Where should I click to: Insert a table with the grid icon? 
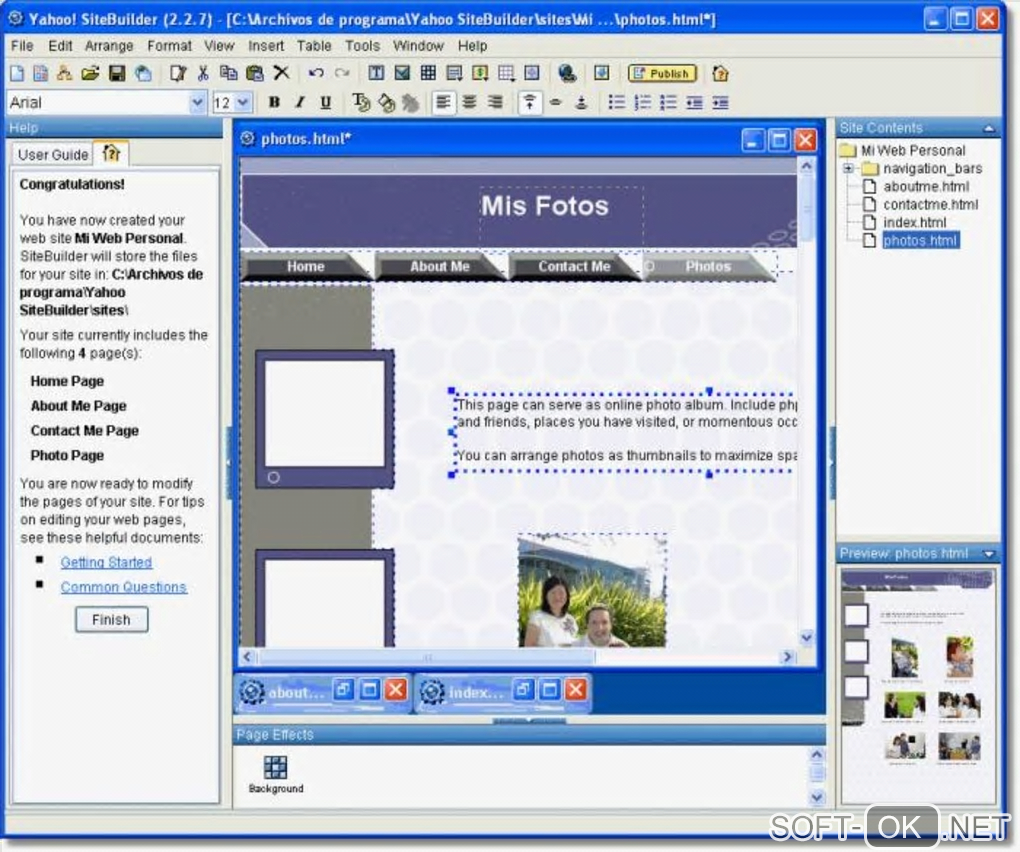click(x=428, y=73)
